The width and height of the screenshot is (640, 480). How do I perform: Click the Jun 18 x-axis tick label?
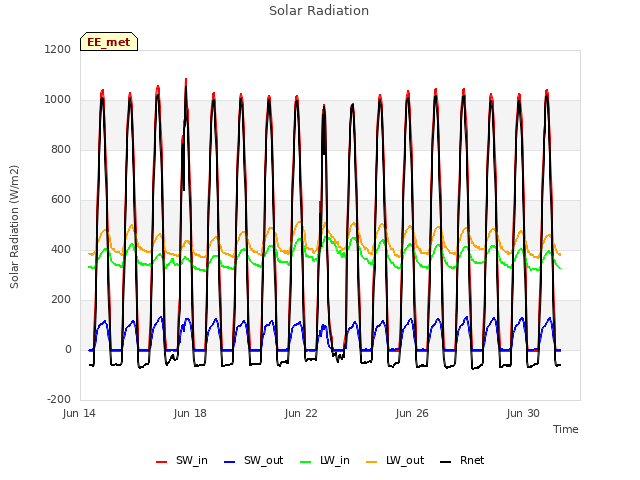[190, 413]
